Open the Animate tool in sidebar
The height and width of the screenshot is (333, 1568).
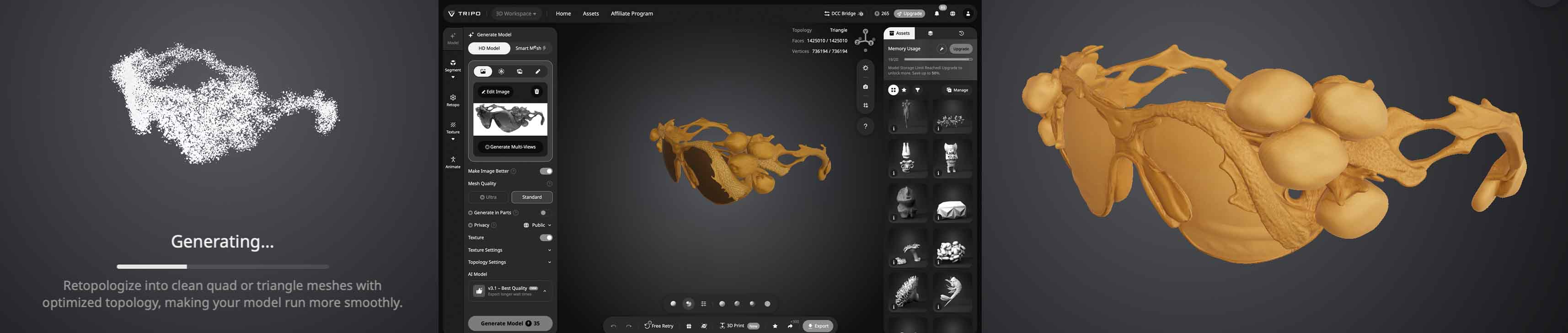pyautogui.click(x=452, y=162)
